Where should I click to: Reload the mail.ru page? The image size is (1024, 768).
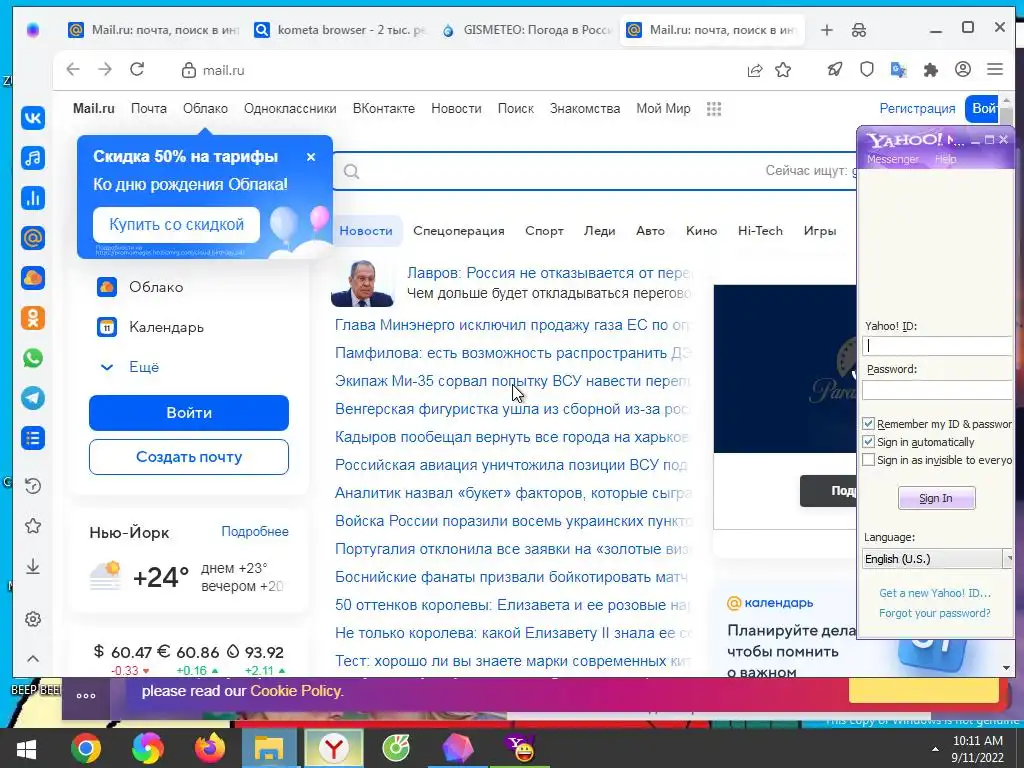click(137, 69)
